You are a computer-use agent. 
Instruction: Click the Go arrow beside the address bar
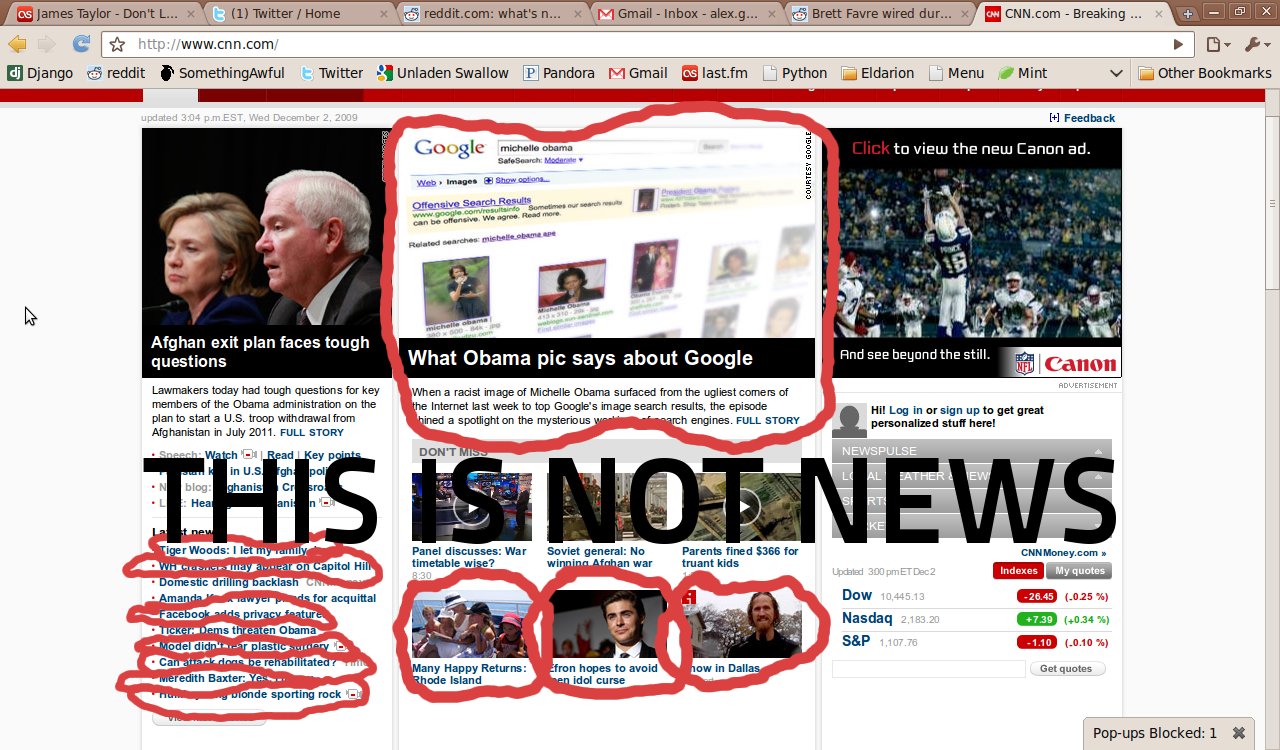click(x=1178, y=44)
